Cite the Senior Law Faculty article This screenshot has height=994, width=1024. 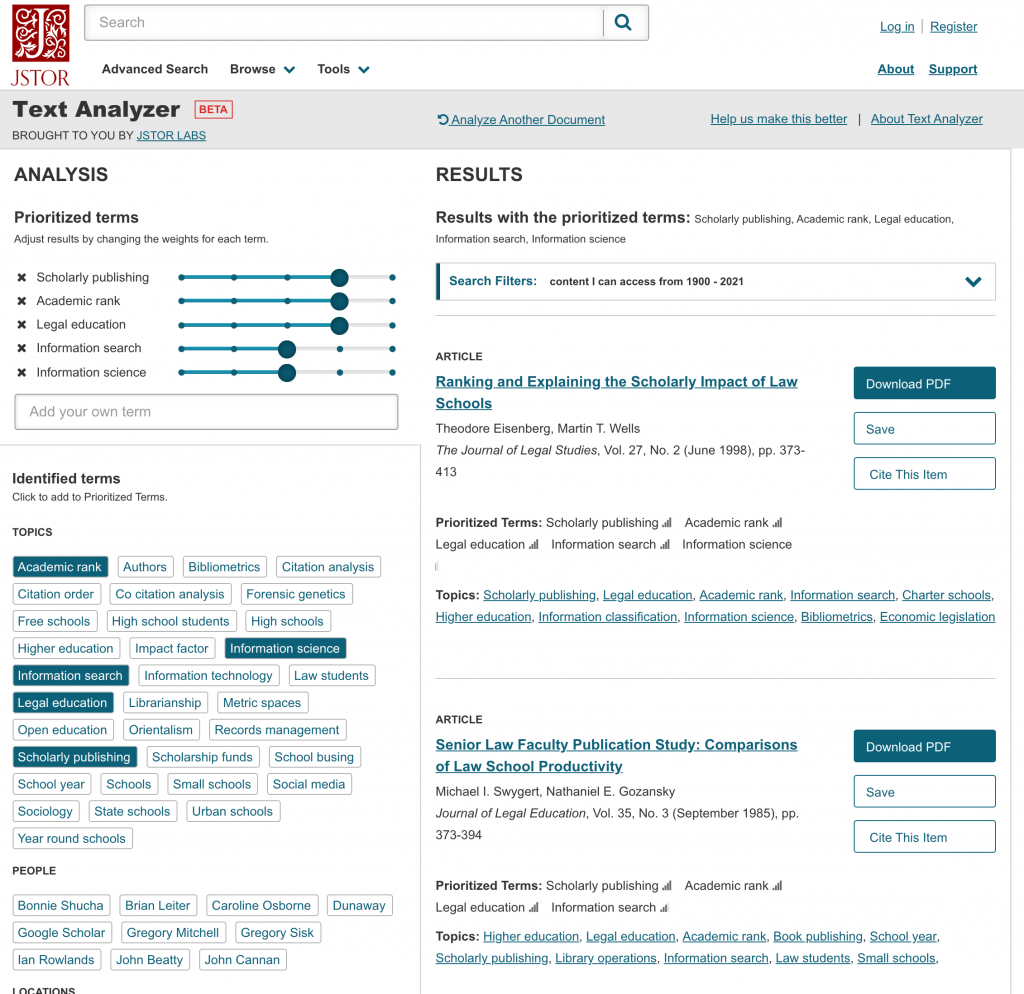924,837
